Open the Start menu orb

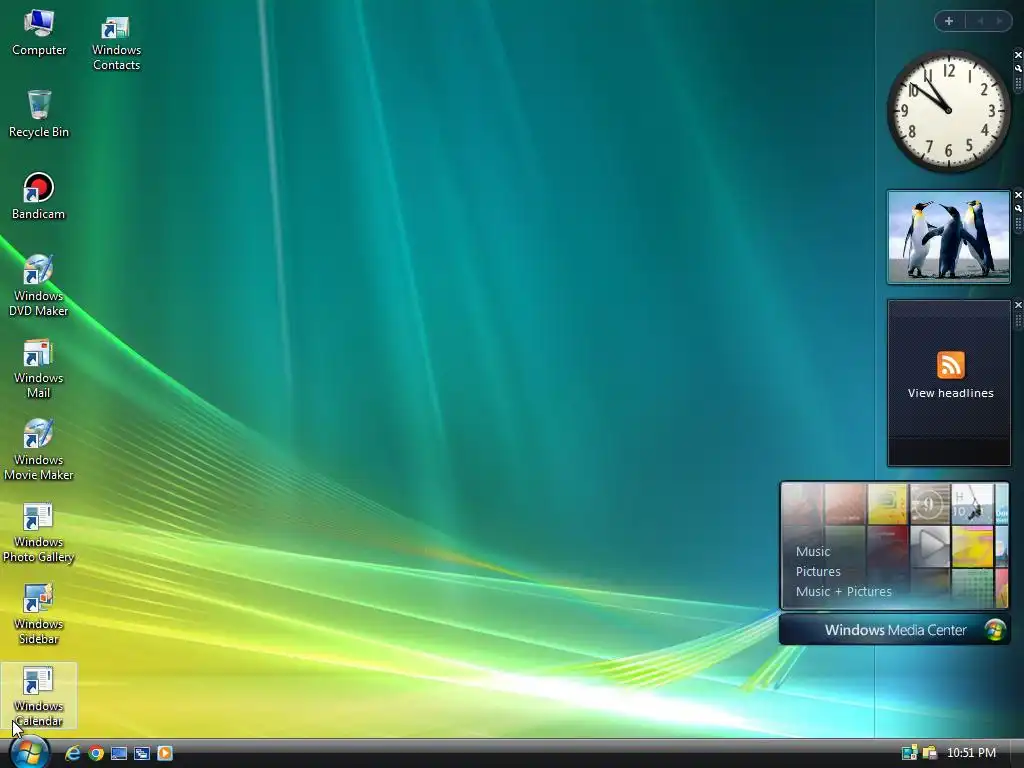pyautogui.click(x=29, y=752)
